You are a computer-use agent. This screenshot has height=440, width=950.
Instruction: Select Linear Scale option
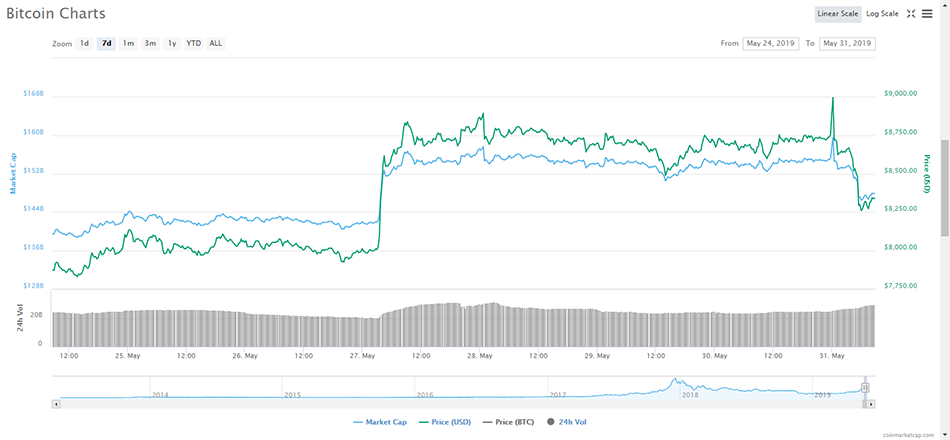(x=837, y=14)
